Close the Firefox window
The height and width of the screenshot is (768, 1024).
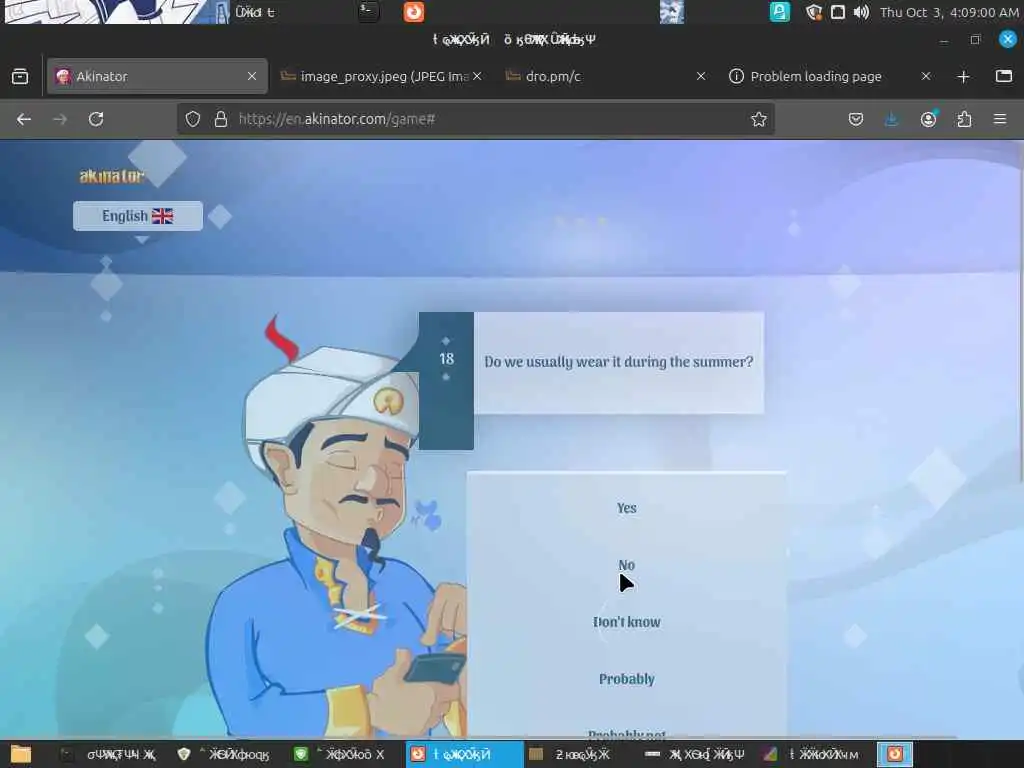tap(1008, 39)
